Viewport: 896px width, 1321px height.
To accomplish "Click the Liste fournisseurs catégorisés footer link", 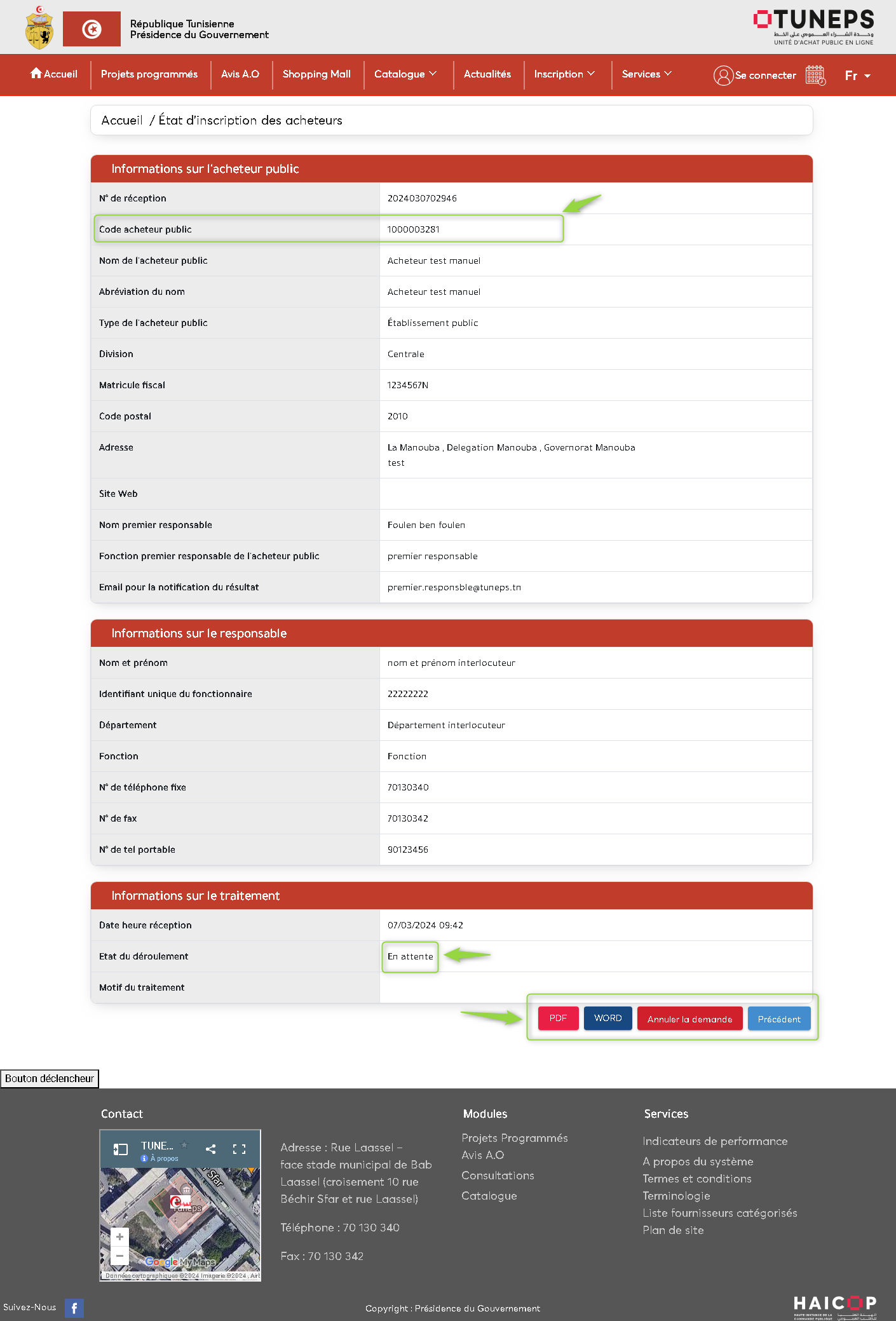I will click(x=719, y=1213).
